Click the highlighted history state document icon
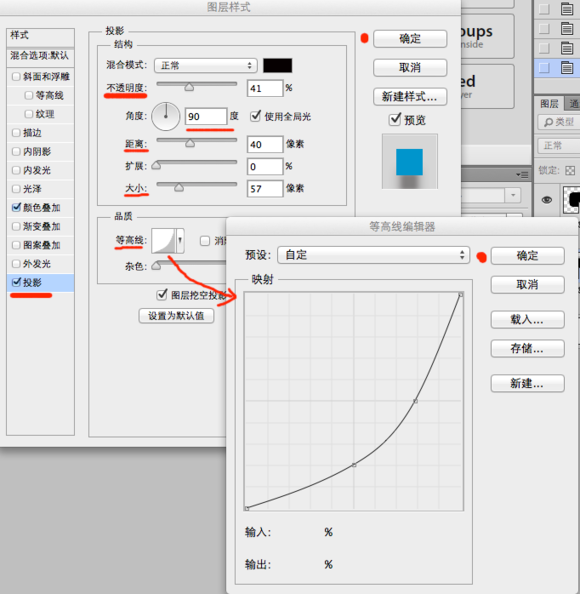The height and width of the screenshot is (594, 580). click(567, 68)
